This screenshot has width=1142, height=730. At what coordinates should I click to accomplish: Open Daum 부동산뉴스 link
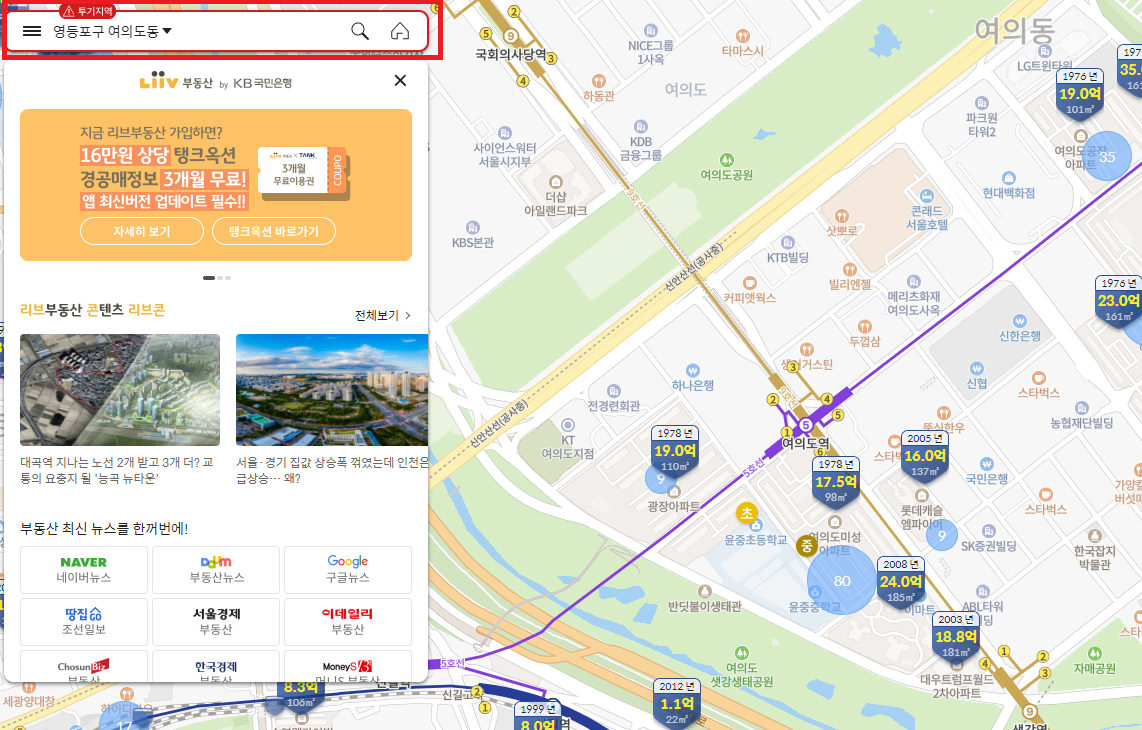coord(216,570)
